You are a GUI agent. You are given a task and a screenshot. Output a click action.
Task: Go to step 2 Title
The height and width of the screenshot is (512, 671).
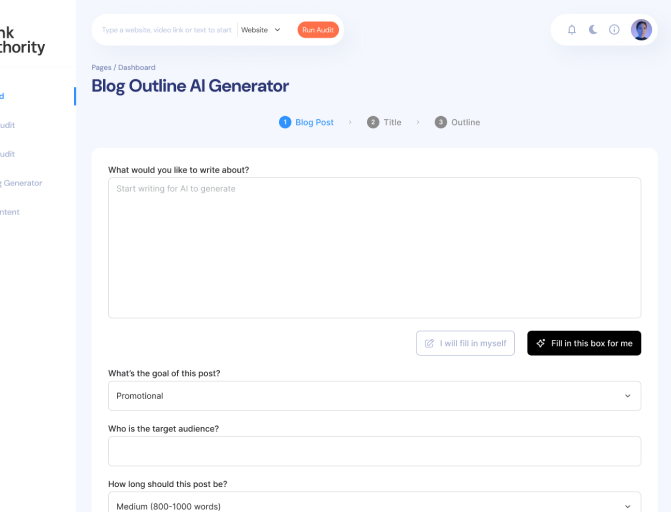pyautogui.click(x=384, y=122)
